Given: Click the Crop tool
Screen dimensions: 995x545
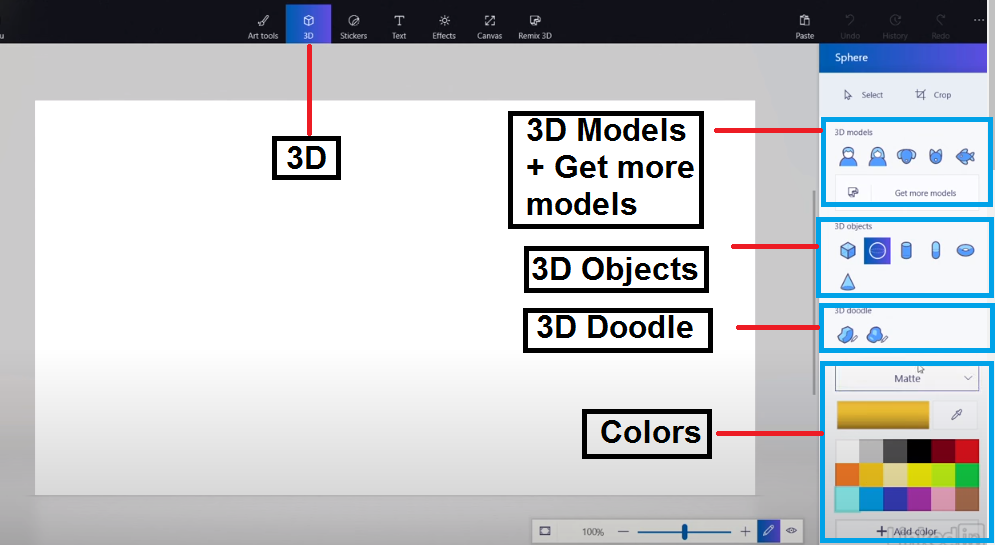Looking at the screenshot, I should (932, 95).
